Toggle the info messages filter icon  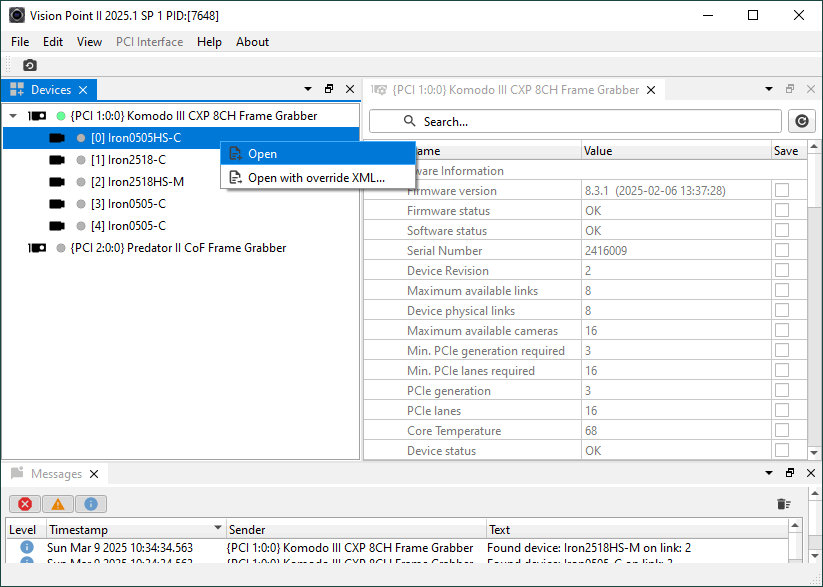(90, 504)
